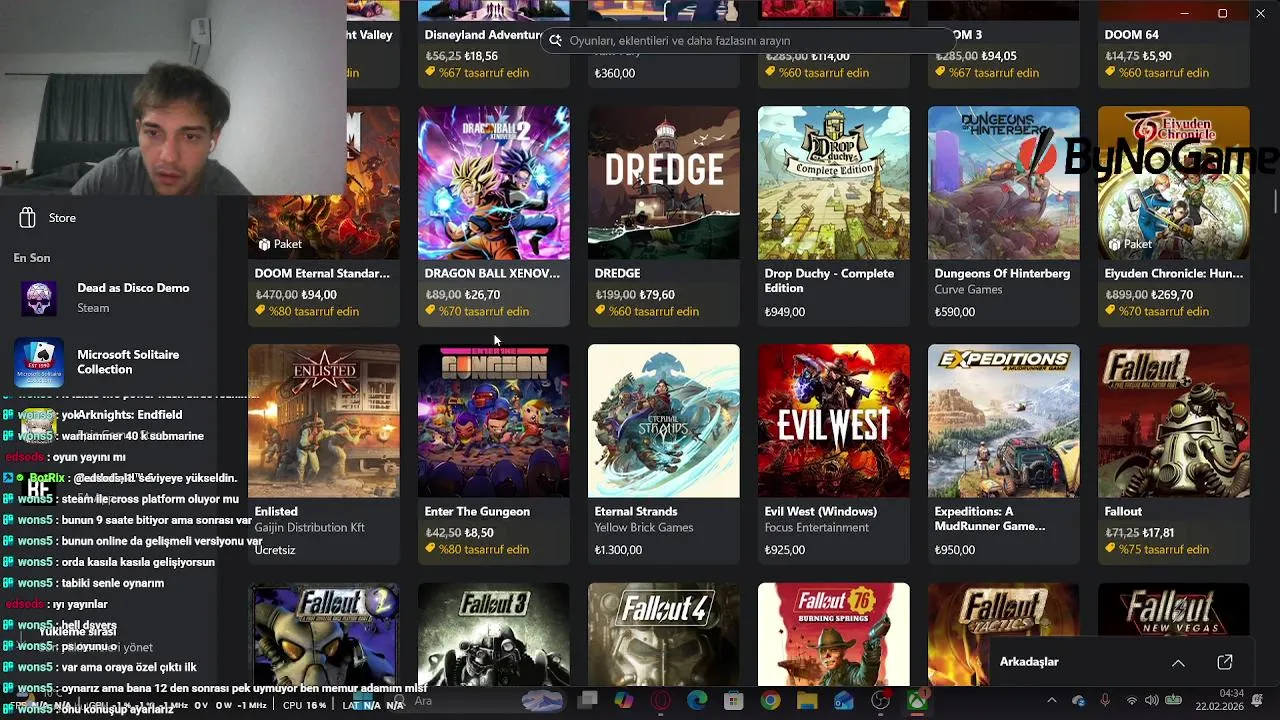Image resolution: width=1280 pixels, height=720 pixels.
Task: Show hidden system tray icons
Action: pos(1051,701)
